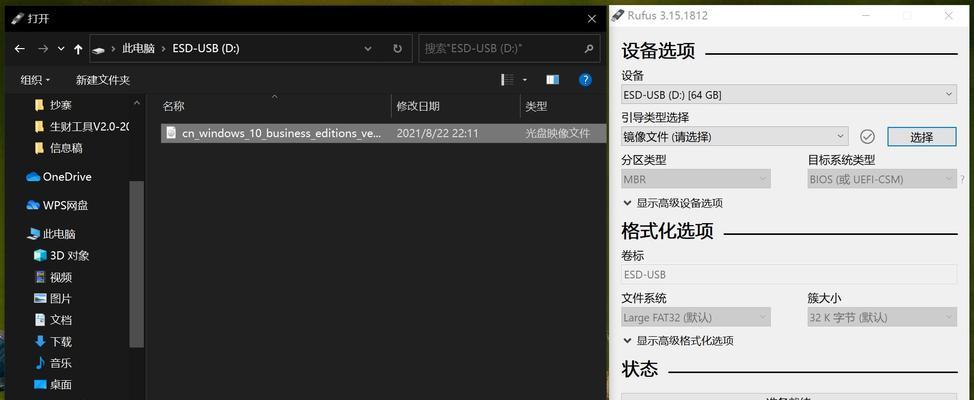Expand the address bar history dropdown
This screenshot has height=400, width=974.
click(x=368, y=49)
